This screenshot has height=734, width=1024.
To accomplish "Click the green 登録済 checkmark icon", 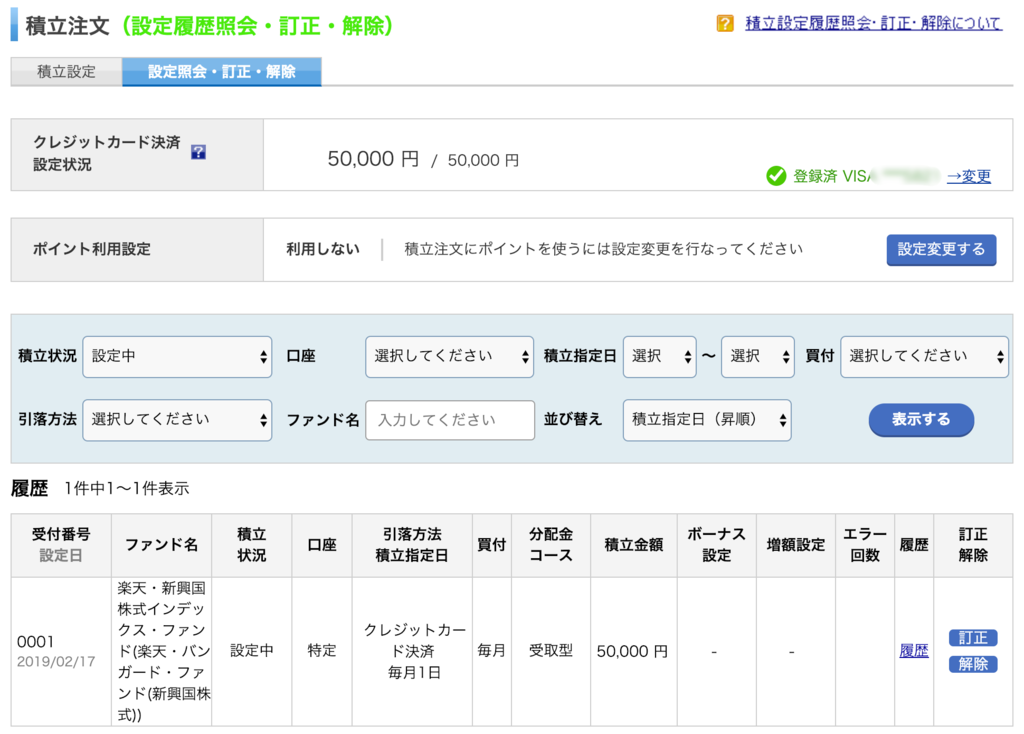I will coord(776,176).
